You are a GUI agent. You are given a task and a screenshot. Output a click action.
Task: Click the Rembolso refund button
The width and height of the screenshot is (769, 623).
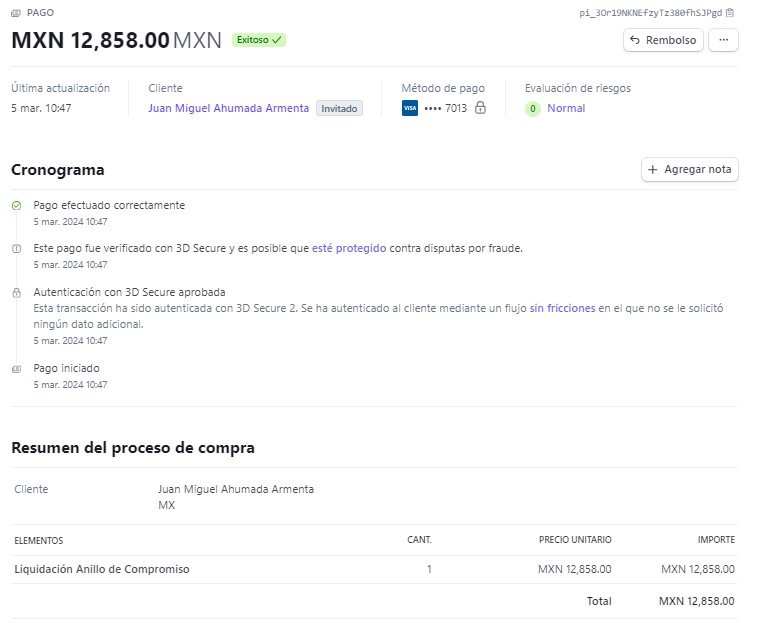pos(663,40)
